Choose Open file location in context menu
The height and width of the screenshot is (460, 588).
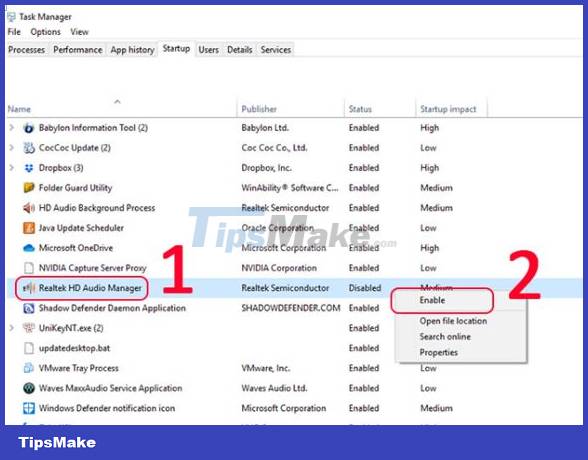coord(453,321)
